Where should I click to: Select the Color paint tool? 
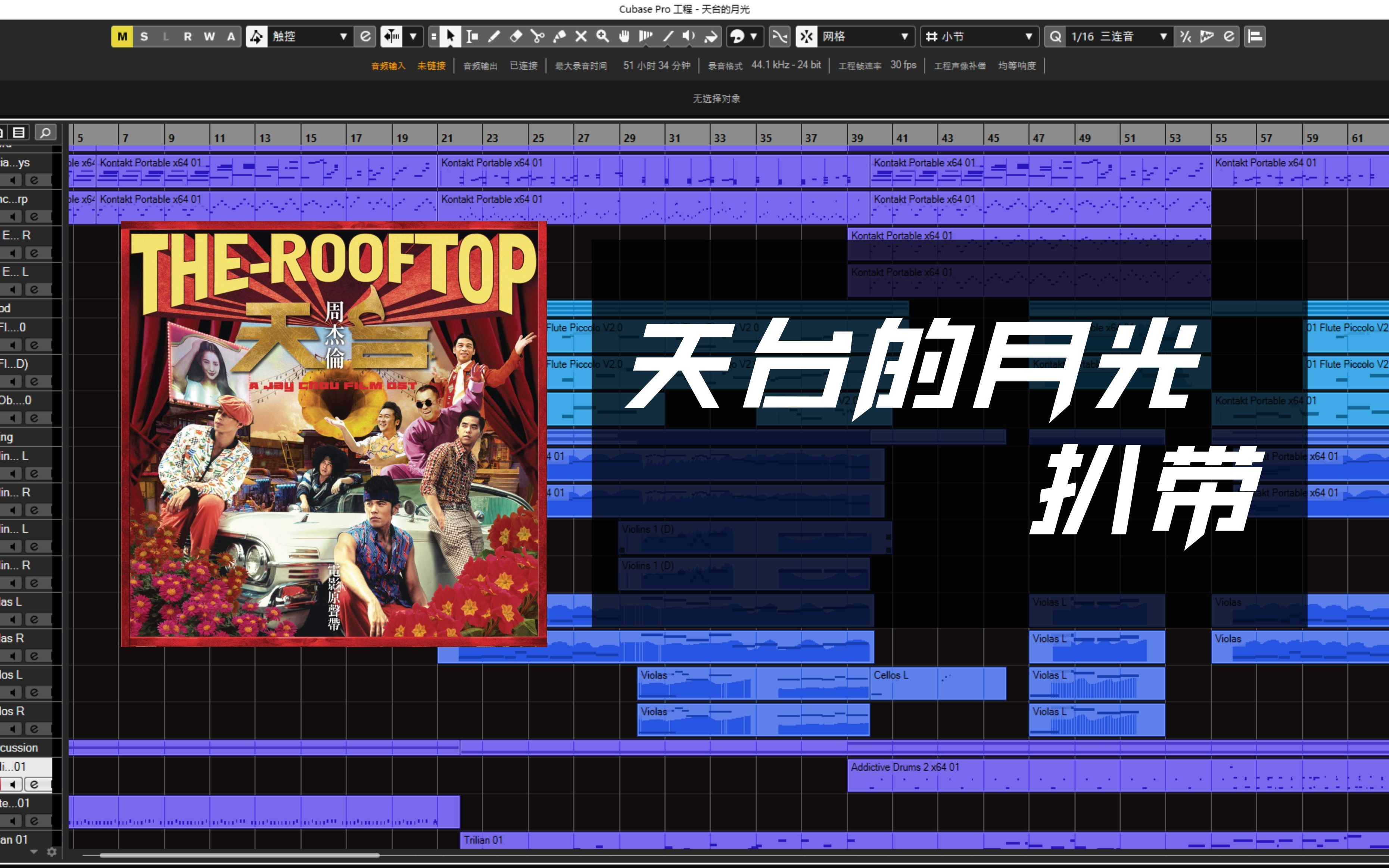[711, 36]
